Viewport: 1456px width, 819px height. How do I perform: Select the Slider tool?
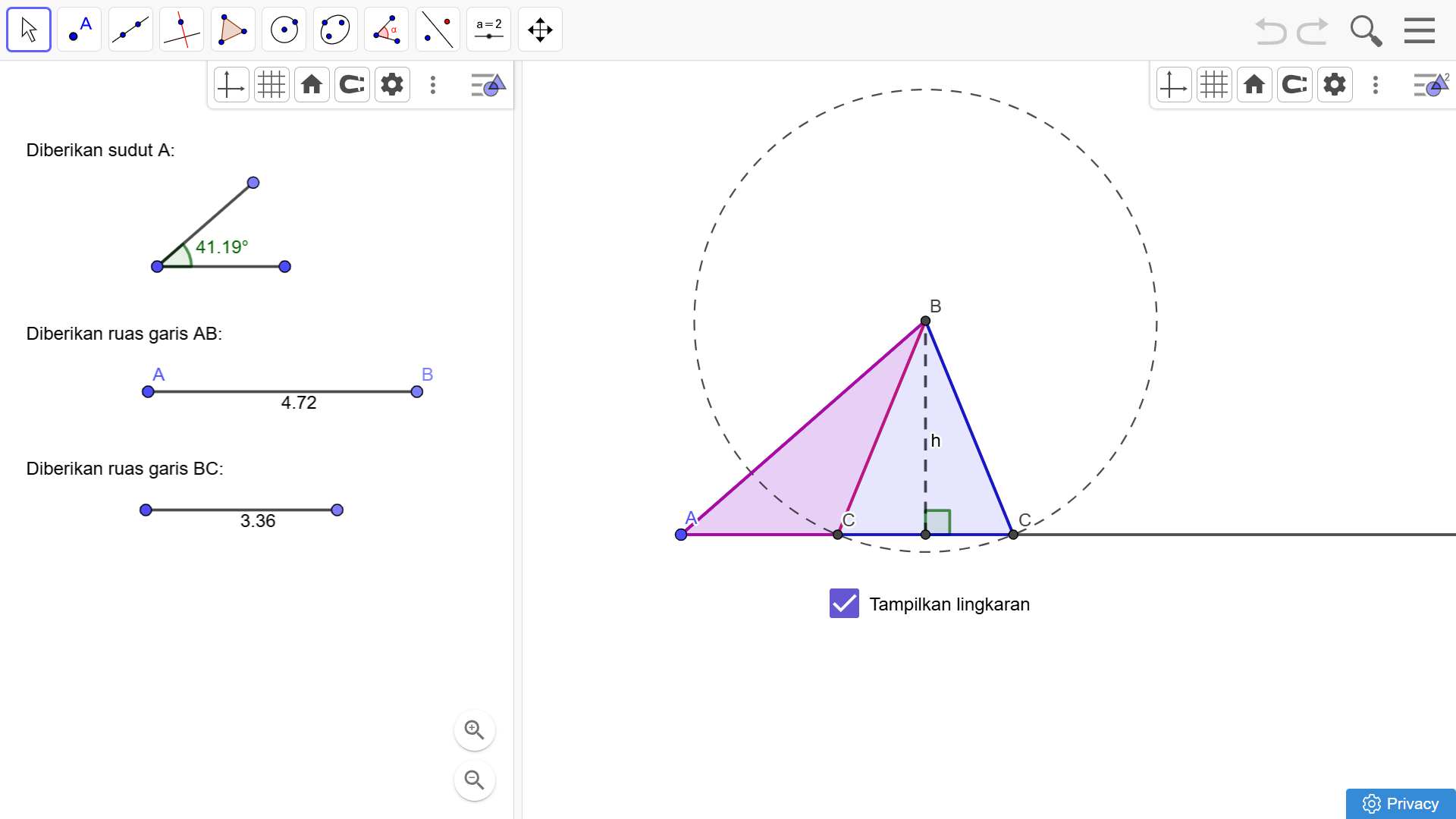pyautogui.click(x=489, y=30)
